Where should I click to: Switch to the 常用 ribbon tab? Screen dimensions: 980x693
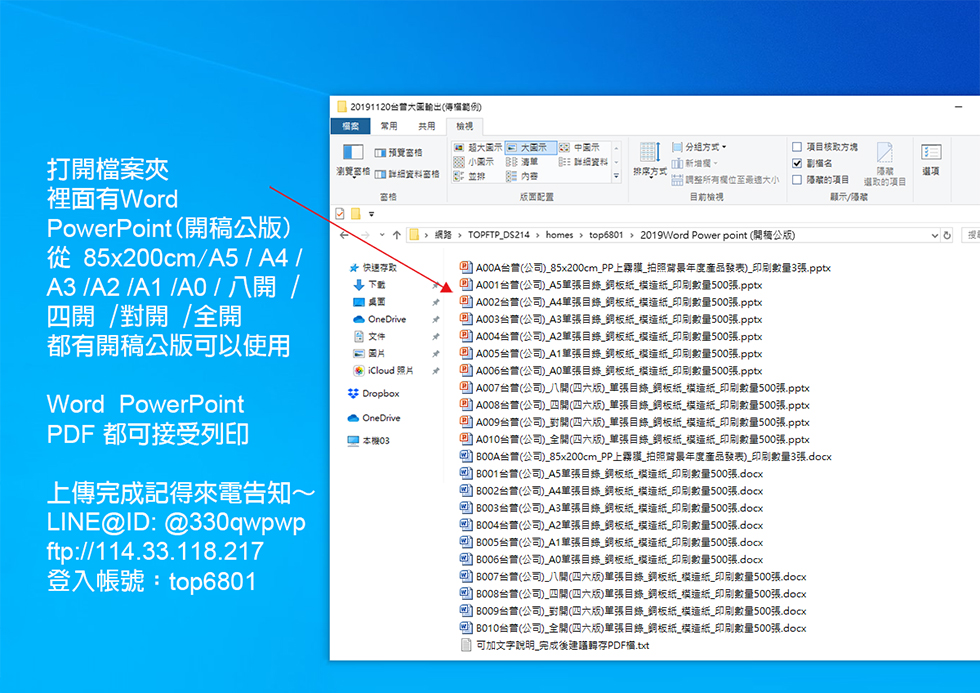pos(388,126)
